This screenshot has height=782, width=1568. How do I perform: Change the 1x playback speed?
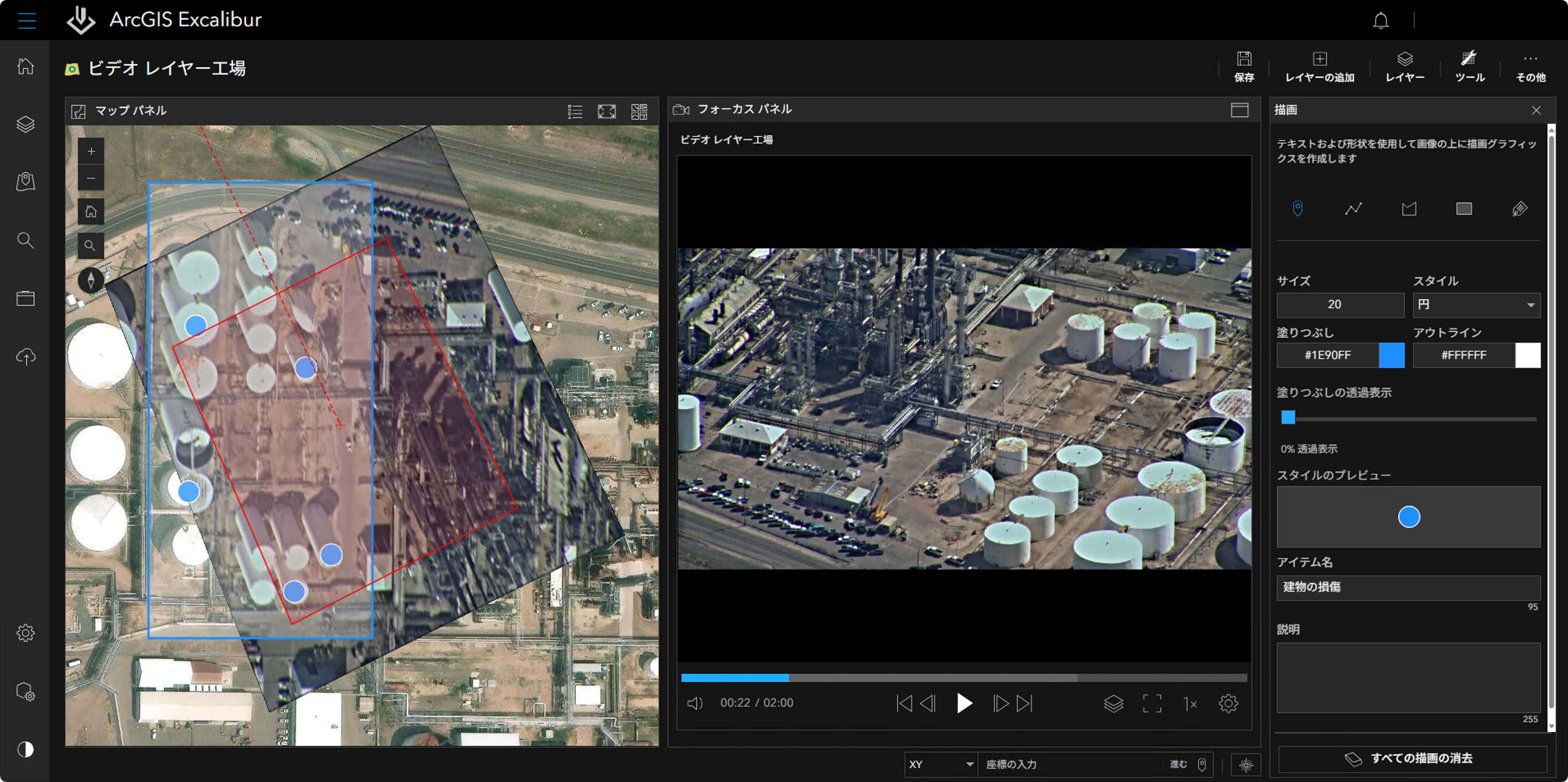tap(1190, 704)
